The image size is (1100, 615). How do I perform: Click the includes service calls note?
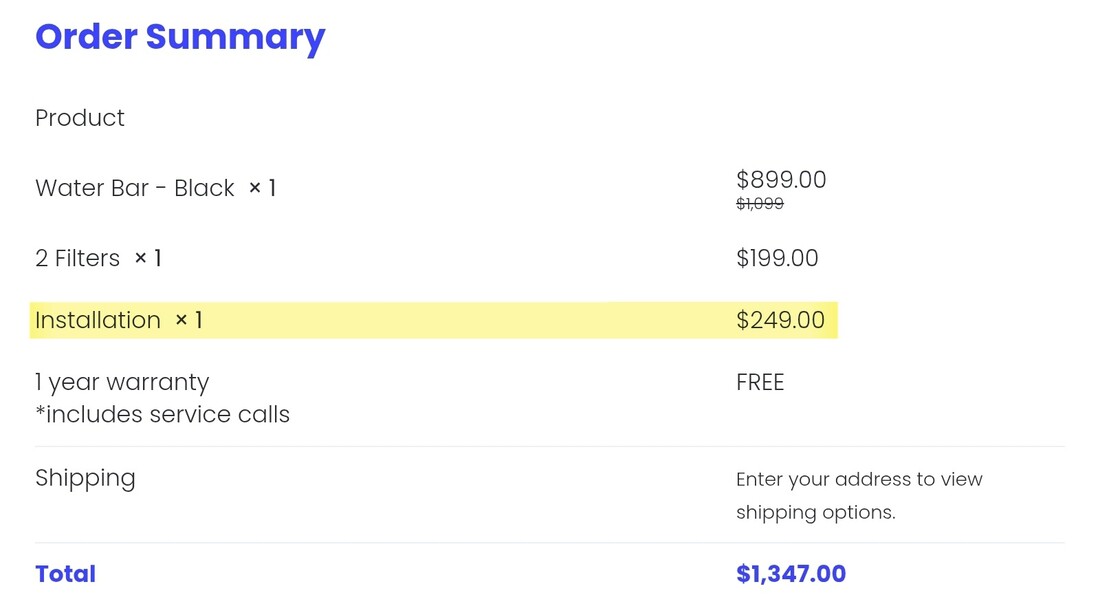(x=162, y=414)
